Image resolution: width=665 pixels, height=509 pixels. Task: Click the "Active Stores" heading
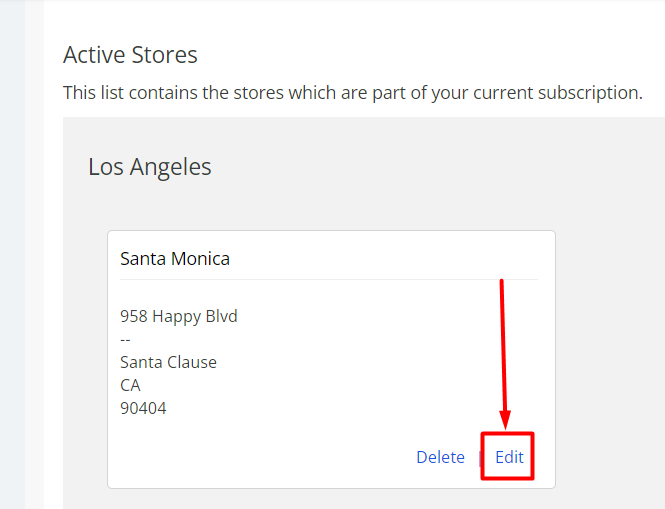(130, 54)
